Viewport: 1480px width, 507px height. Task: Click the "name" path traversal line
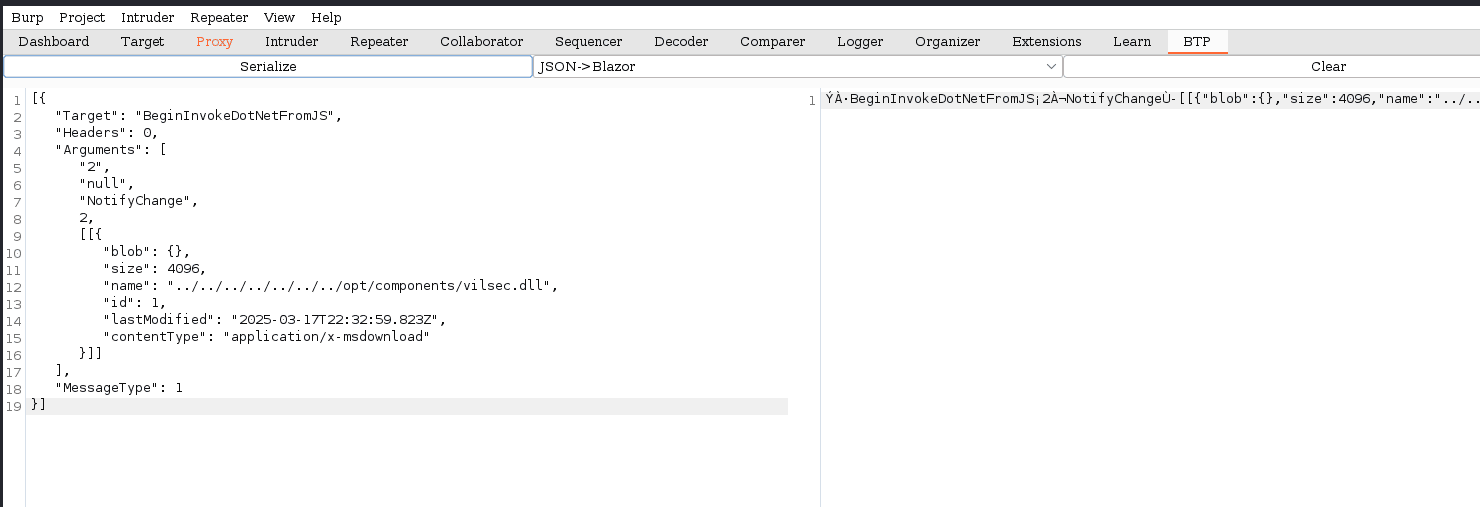click(x=330, y=285)
